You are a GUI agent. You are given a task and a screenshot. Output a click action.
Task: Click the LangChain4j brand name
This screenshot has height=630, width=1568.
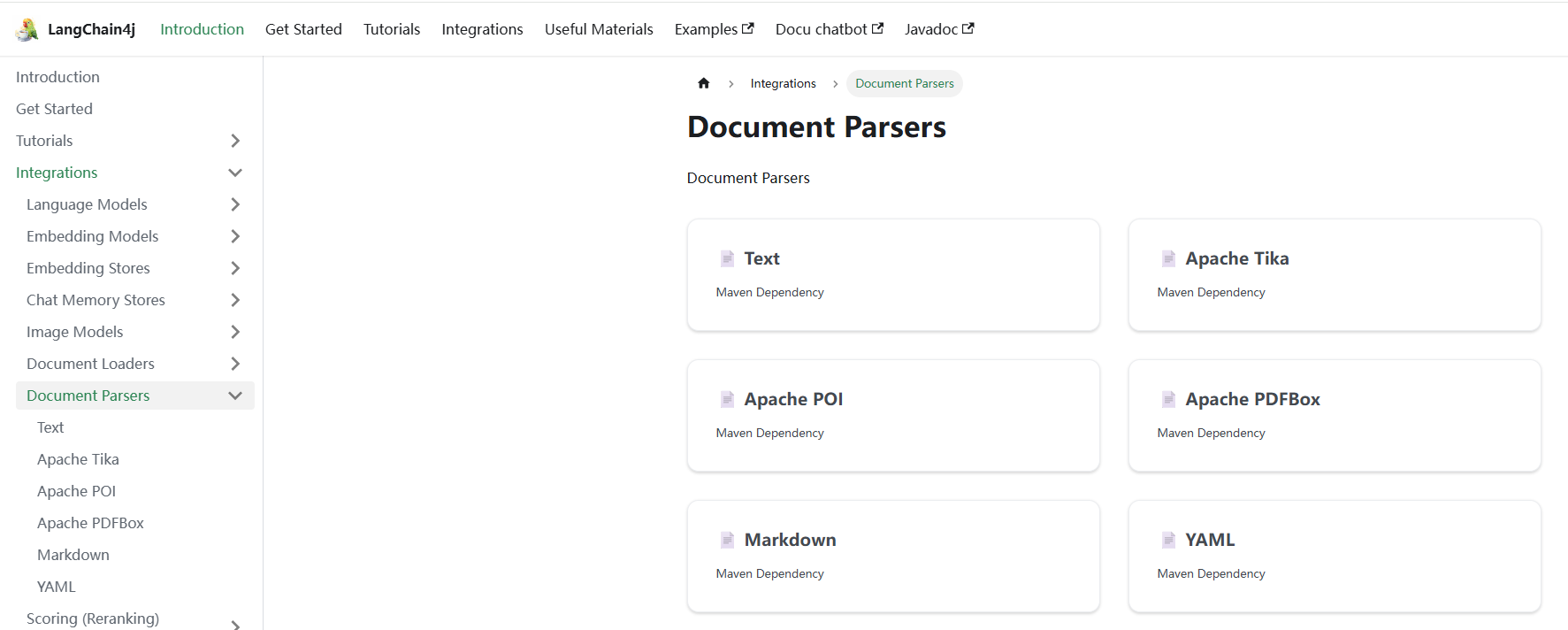click(91, 29)
